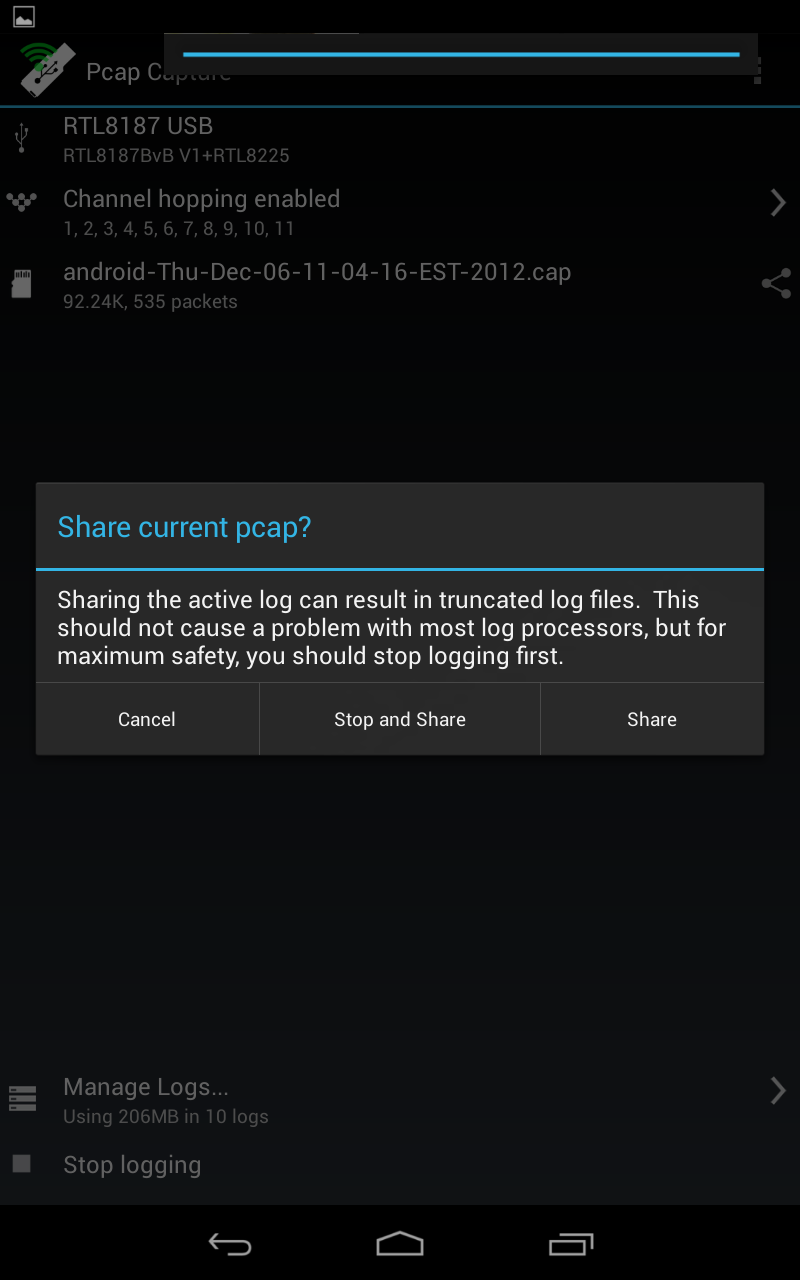Tap the SD card file icon

[x=21, y=283]
